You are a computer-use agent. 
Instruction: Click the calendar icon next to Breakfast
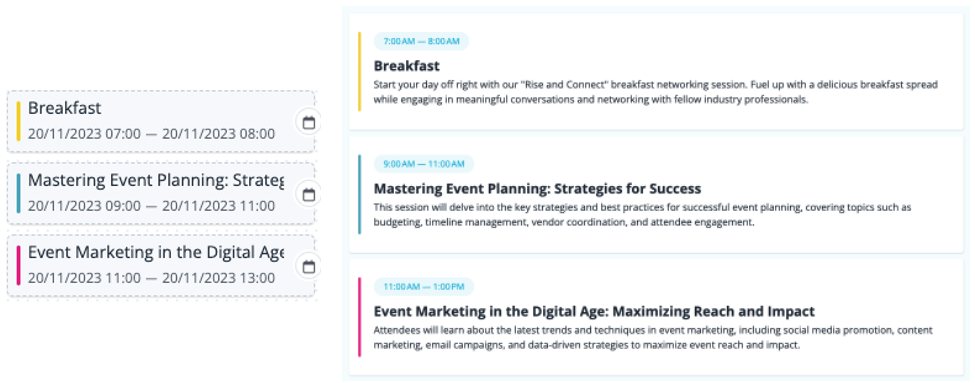309,122
